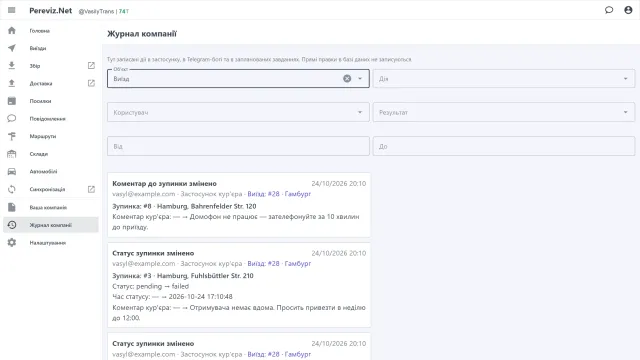Viewport: 640px width, 360px height.
Task: Open synchronization external link icon
Action: click(x=91, y=189)
